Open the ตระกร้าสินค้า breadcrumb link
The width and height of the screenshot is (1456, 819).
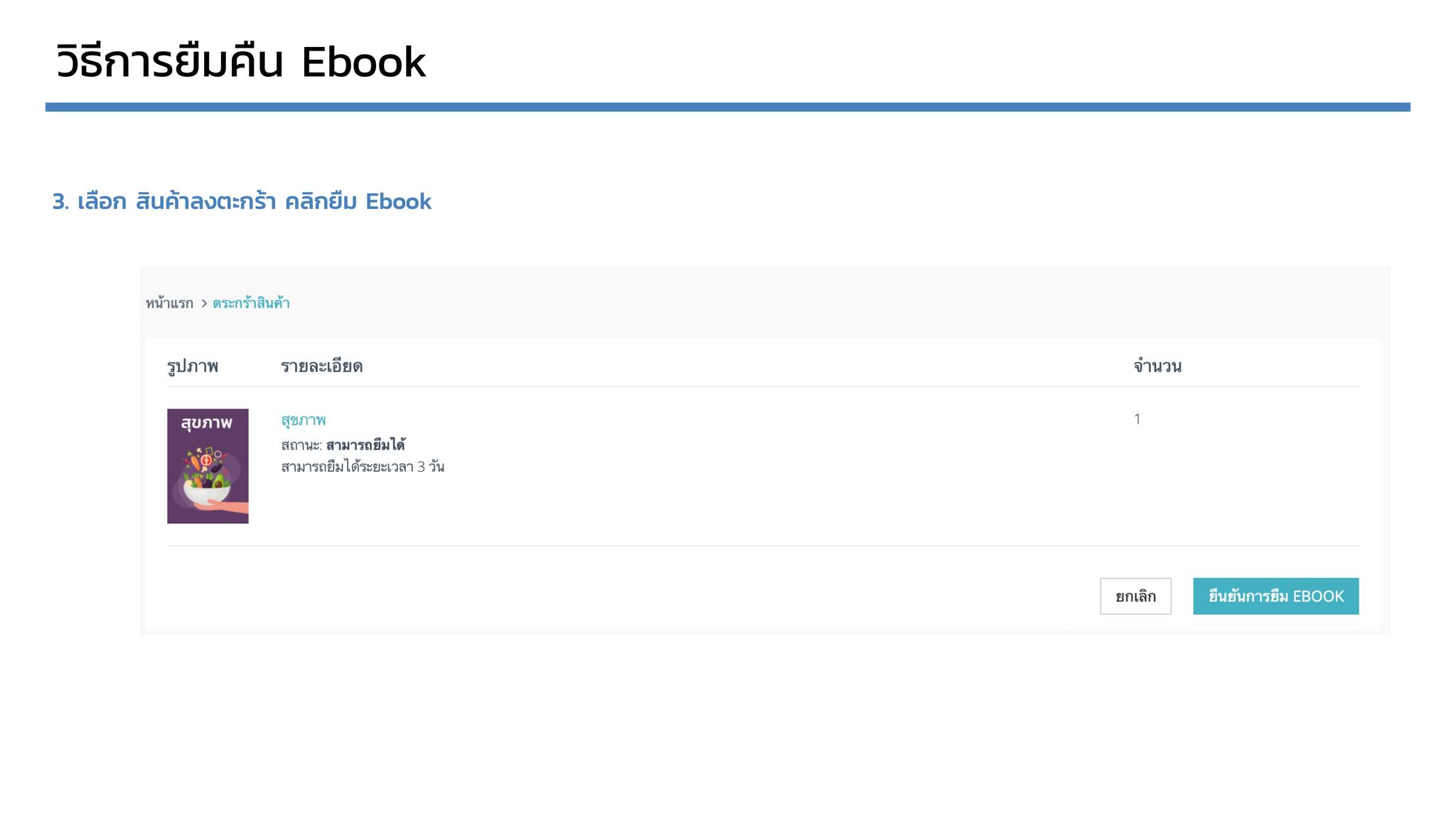(251, 303)
